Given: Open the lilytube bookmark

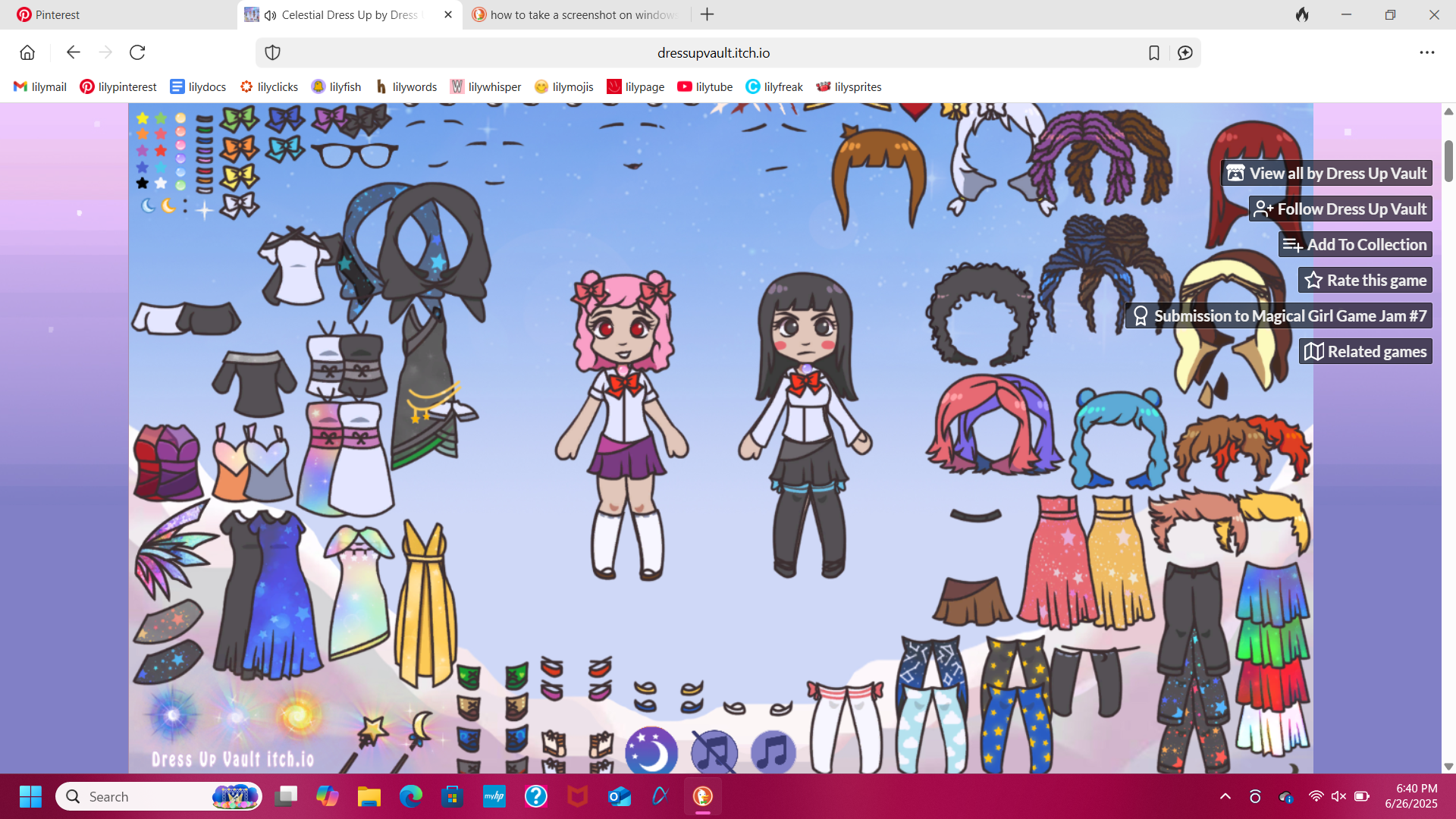Looking at the screenshot, I should pos(704,86).
